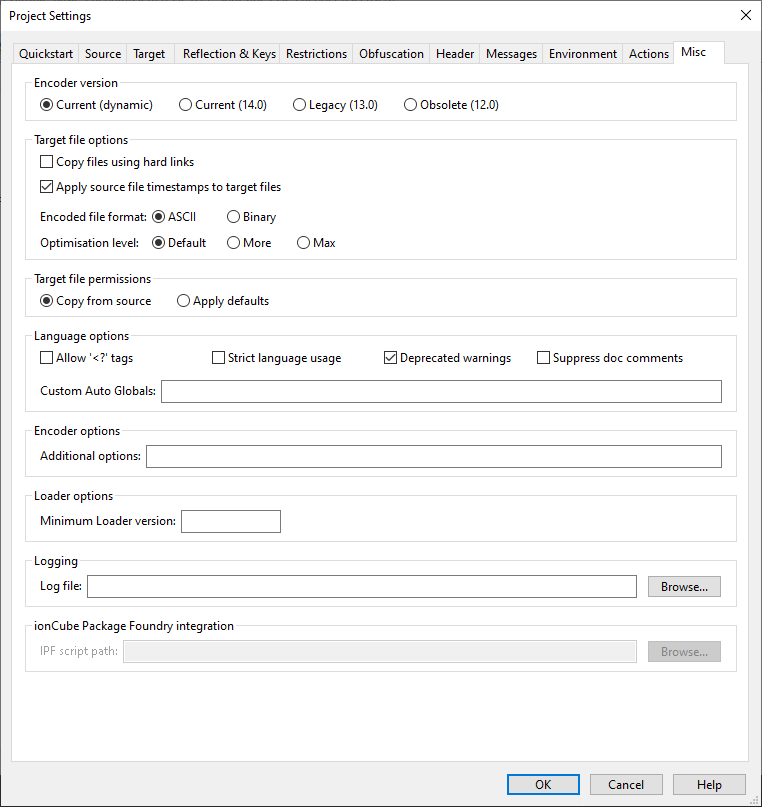
Task: Confirm settings with OK button
Action: (x=543, y=784)
